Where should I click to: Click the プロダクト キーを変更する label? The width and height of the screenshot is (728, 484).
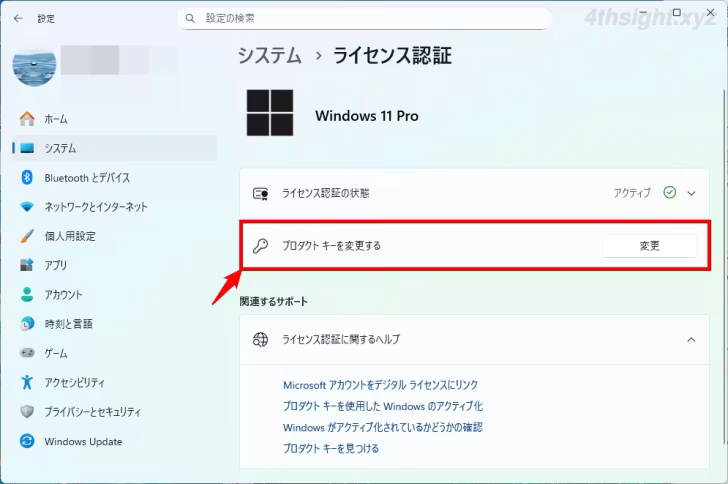pyautogui.click(x=332, y=246)
